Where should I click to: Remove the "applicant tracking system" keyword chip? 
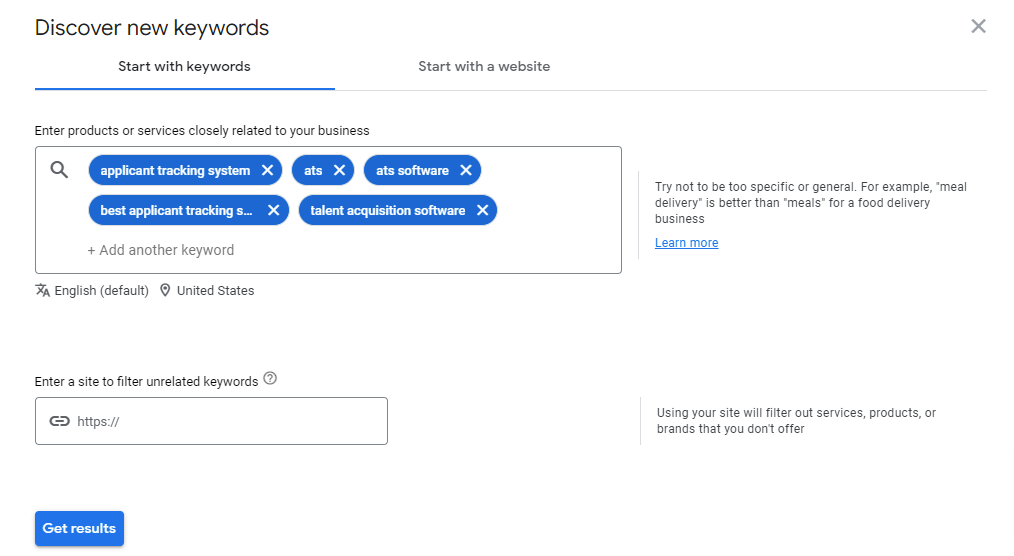(x=267, y=171)
